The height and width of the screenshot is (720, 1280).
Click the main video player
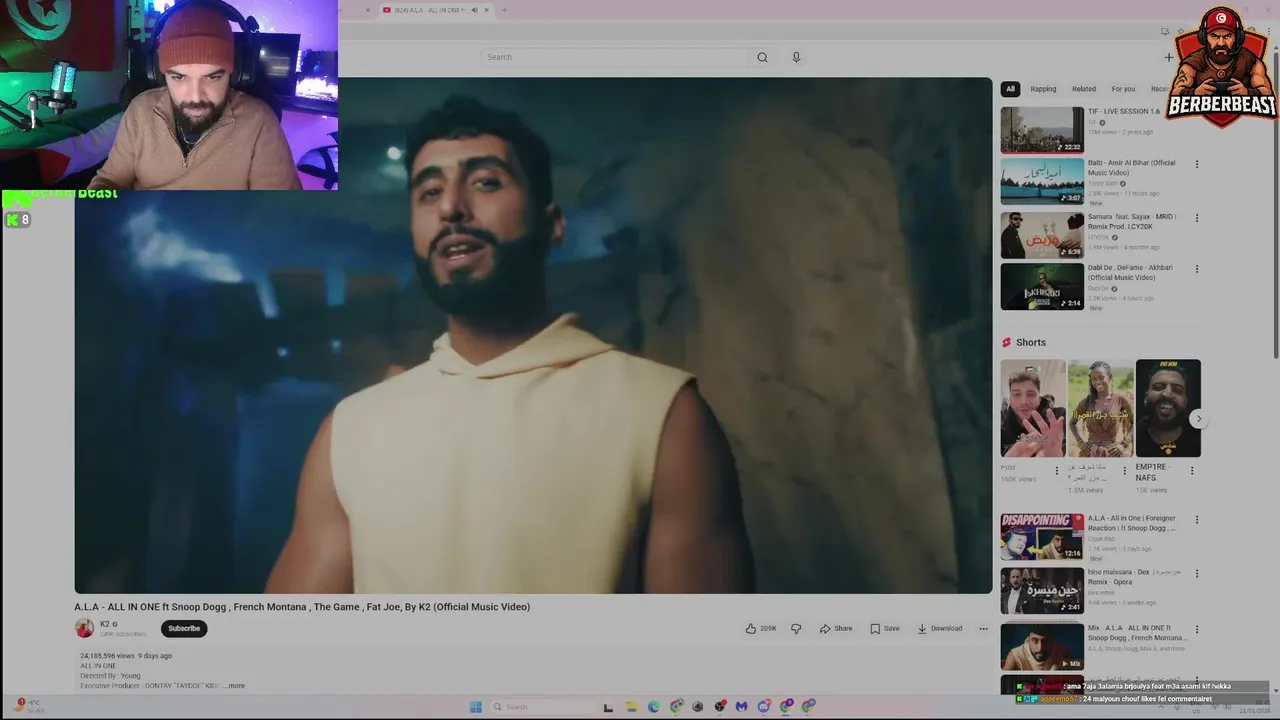click(x=533, y=335)
